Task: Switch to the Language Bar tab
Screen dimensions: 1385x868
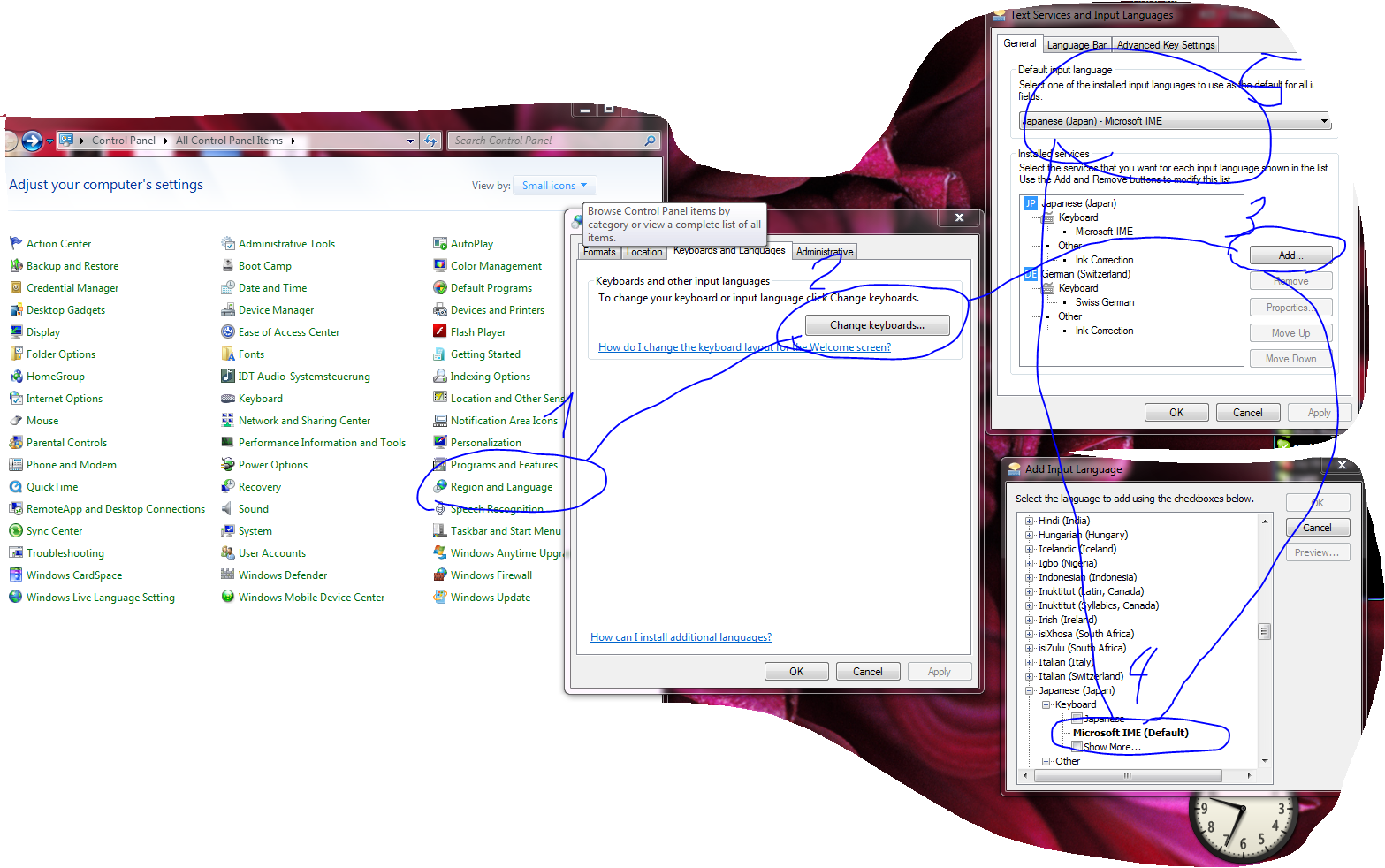Action: tap(1077, 45)
